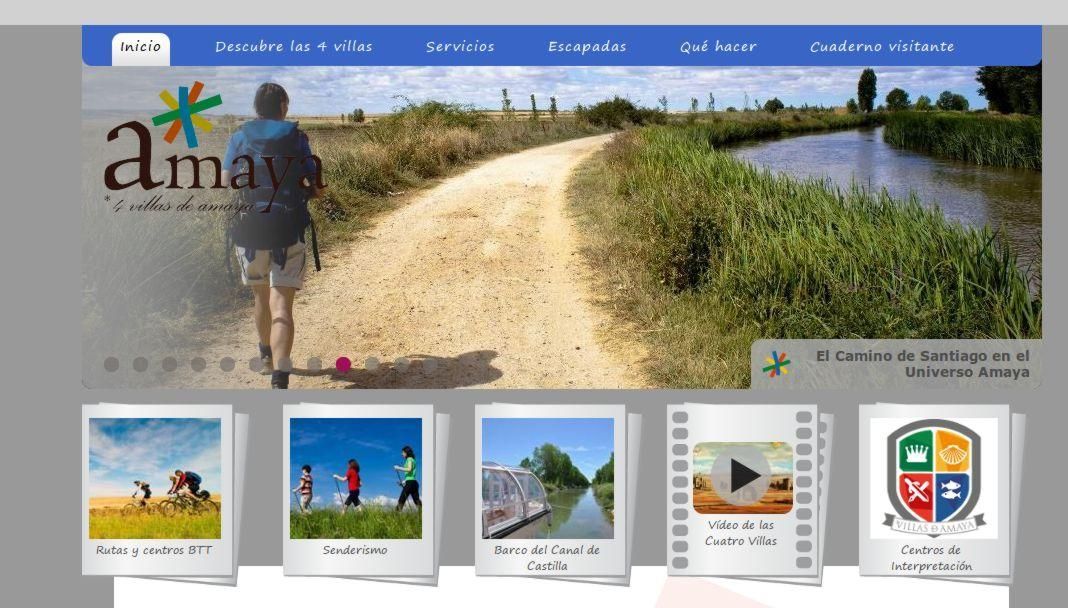Click the Vídeo de las Cuatro Villas caption
This screenshot has width=1068, height=608.
tap(741, 533)
